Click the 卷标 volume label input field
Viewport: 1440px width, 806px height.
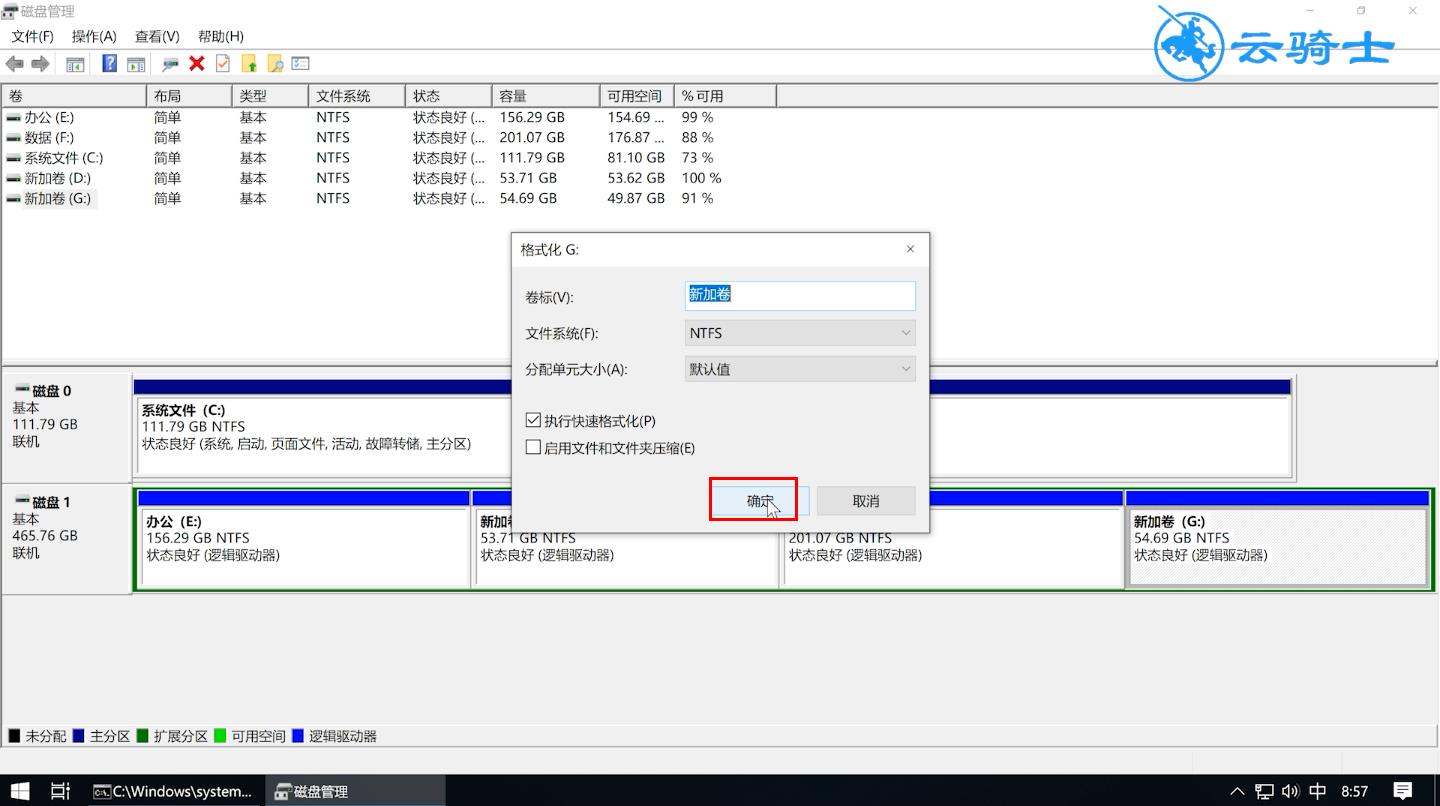click(800, 295)
